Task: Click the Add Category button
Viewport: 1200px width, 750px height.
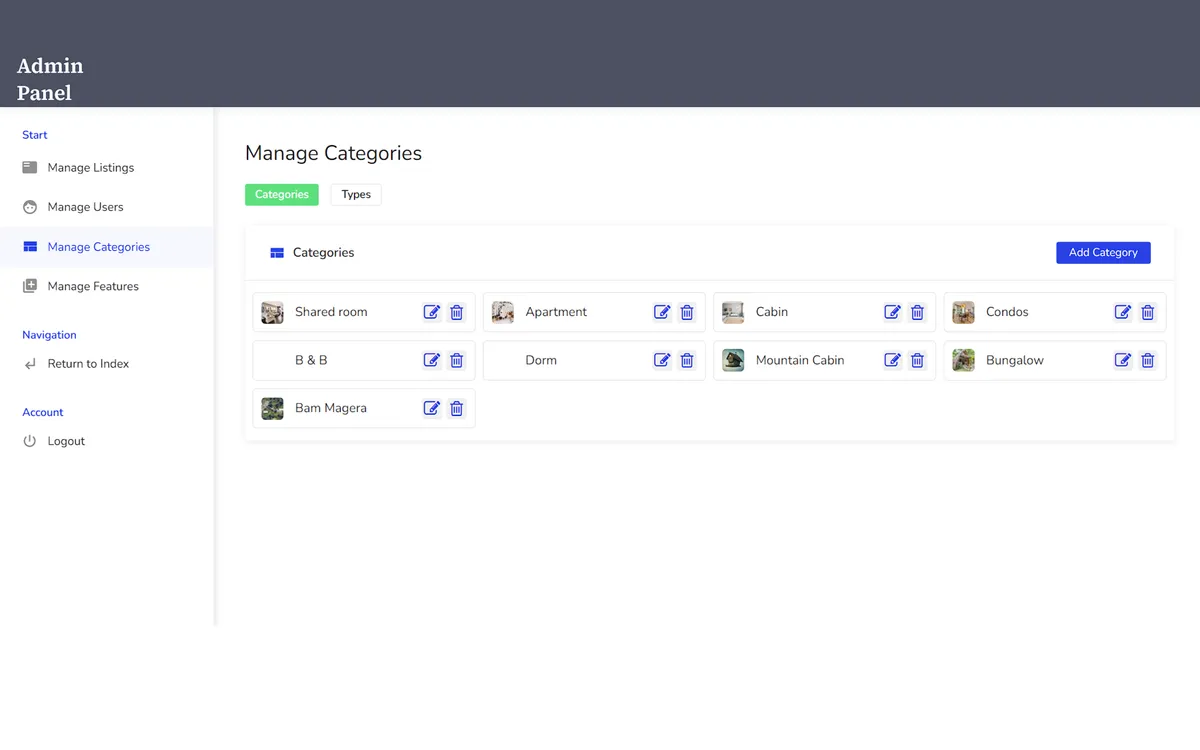Action: coord(1103,253)
